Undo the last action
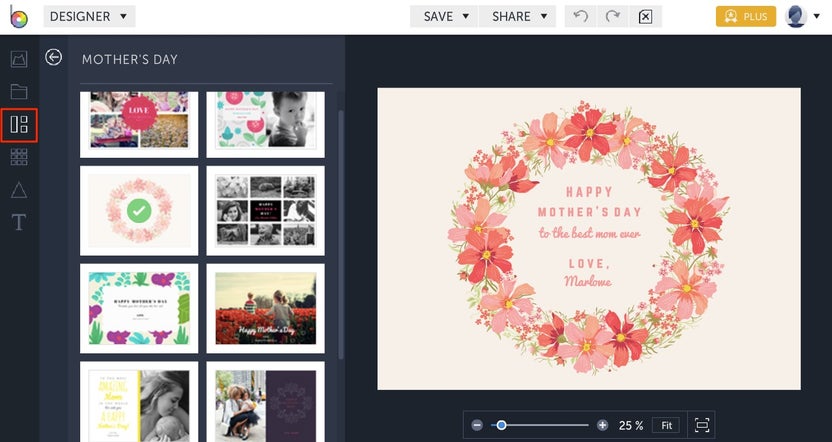832x442 pixels. click(x=581, y=16)
